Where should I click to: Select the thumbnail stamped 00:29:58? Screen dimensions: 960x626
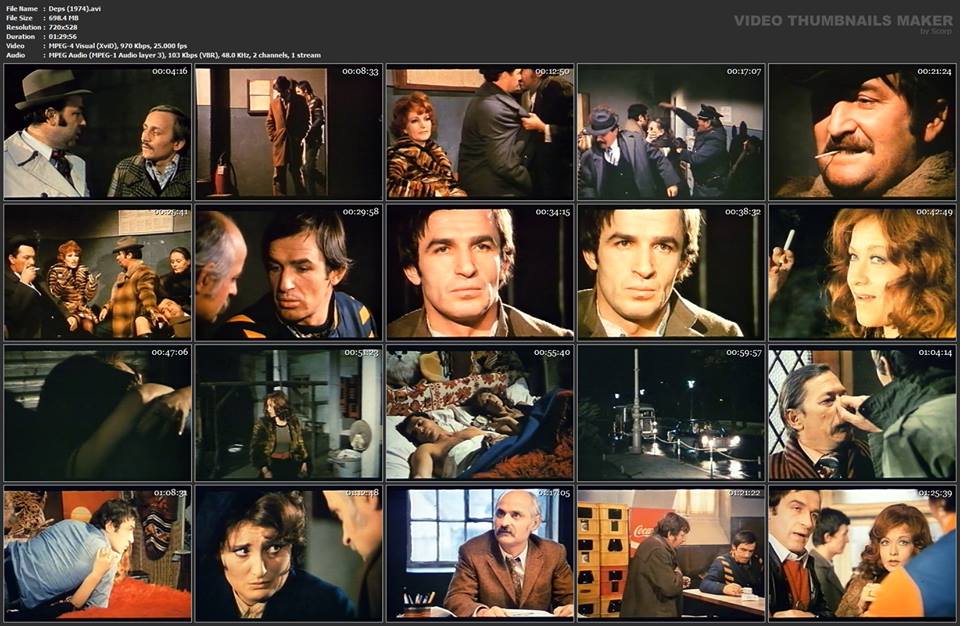[288, 273]
